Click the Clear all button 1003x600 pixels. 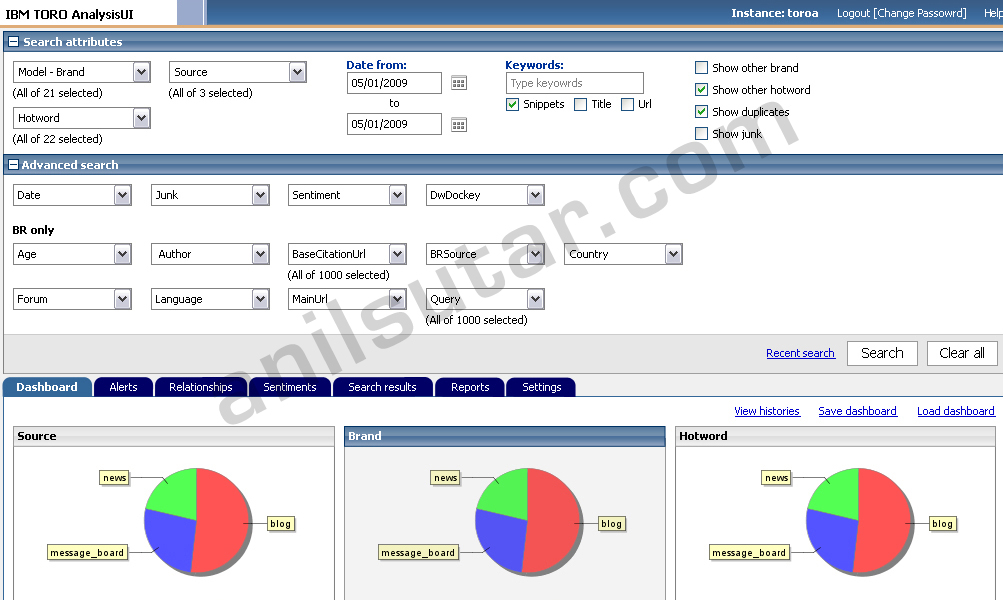pos(962,353)
